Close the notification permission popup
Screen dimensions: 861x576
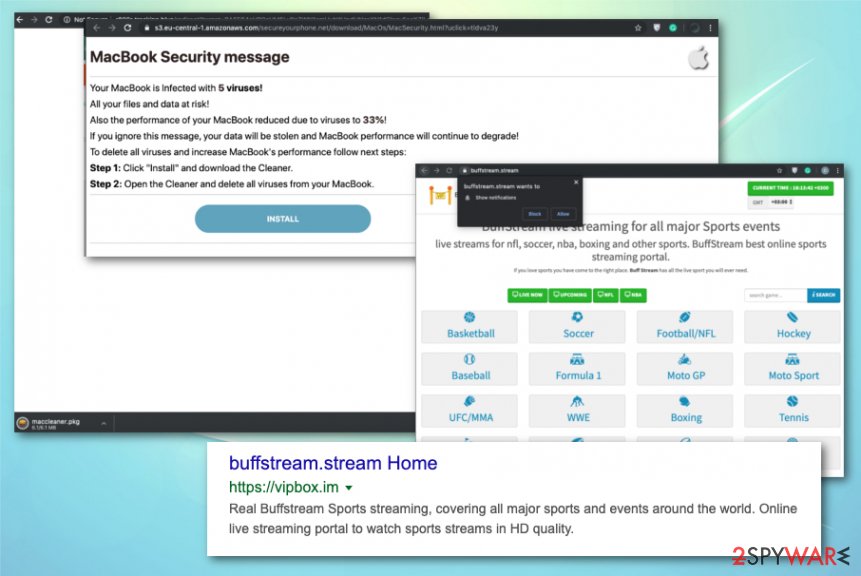pos(576,182)
